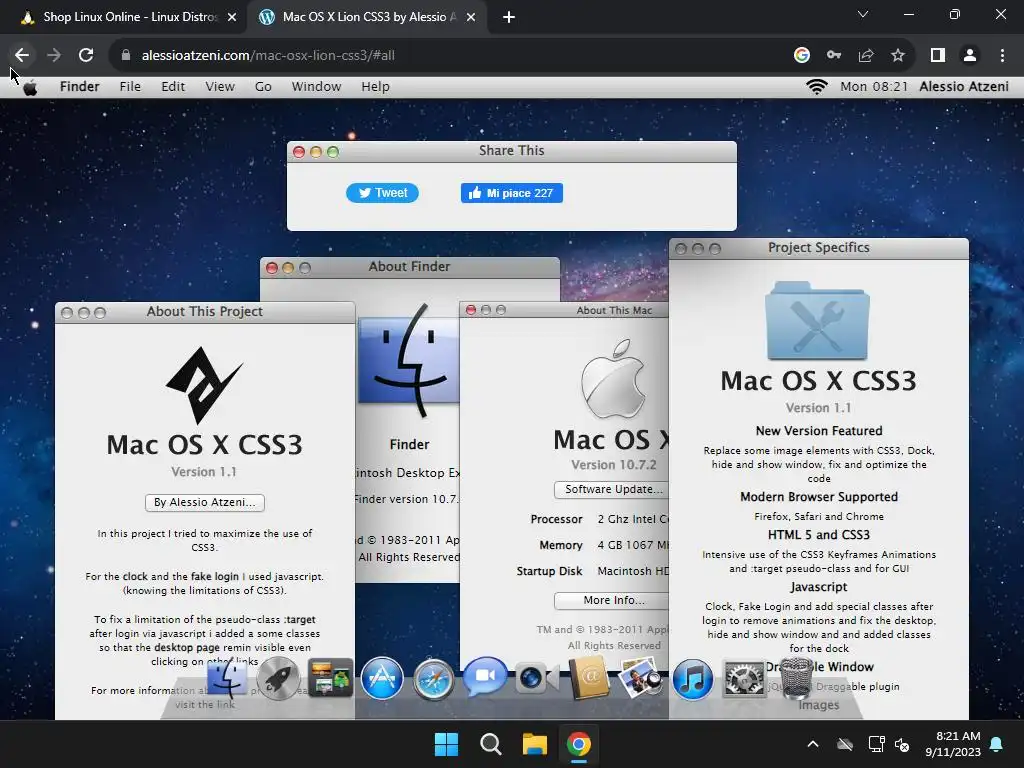Screen dimensions: 1024x768
Task: Open System Preferences gear in dock
Action: (x=744, y=679)
